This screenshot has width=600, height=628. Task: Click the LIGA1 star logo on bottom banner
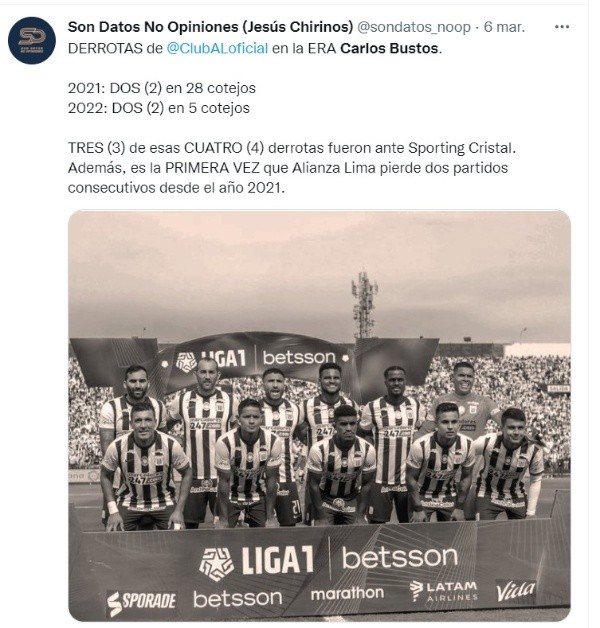pyautogui.click(x=216, y=564)
